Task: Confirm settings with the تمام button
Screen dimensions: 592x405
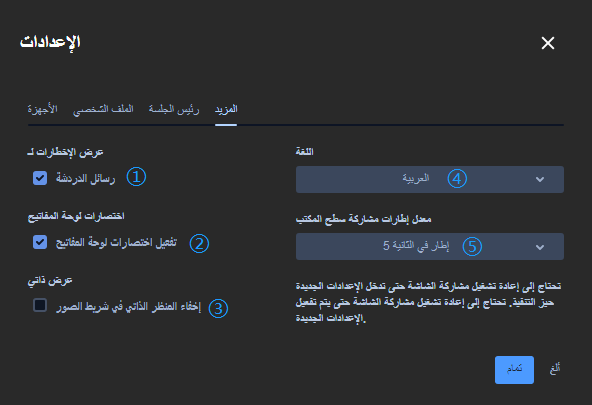Action: [514, 370]
